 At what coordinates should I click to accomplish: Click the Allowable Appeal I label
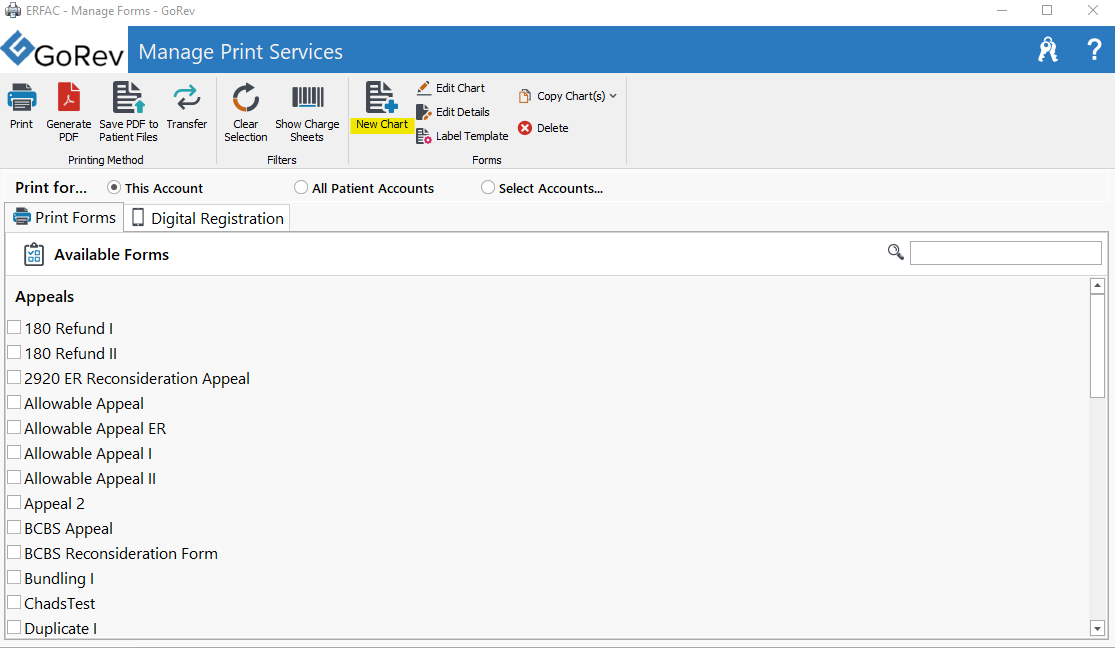(88, 454)
